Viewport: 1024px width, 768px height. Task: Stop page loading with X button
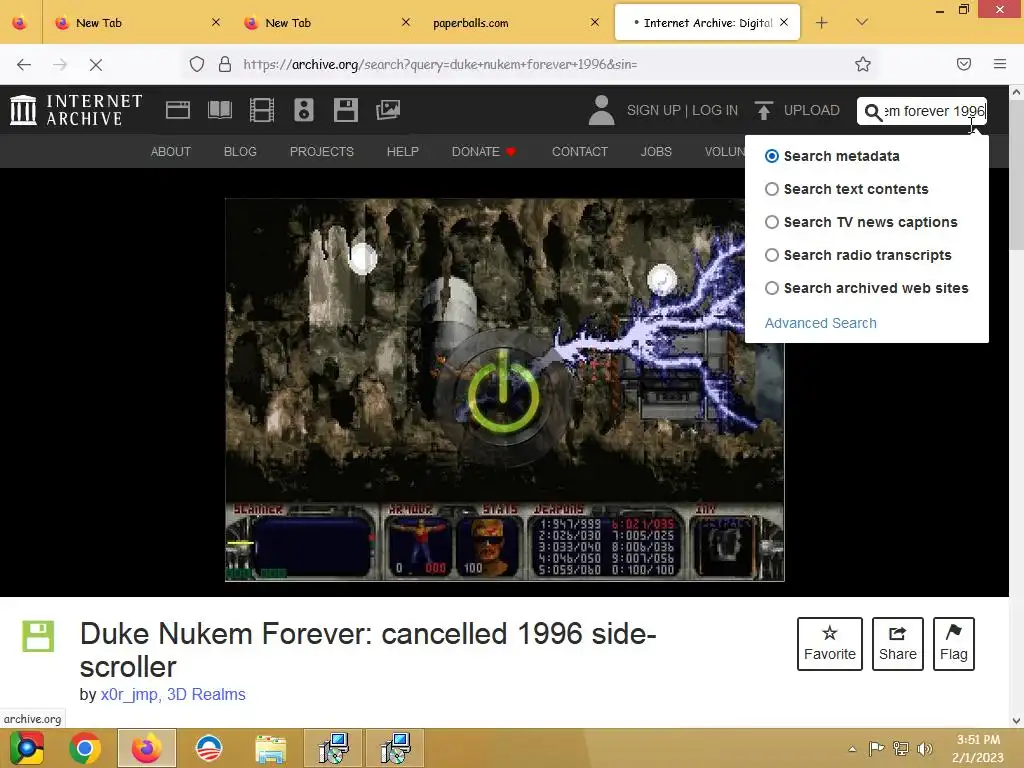pyautogui.click(x=96, y=65)
